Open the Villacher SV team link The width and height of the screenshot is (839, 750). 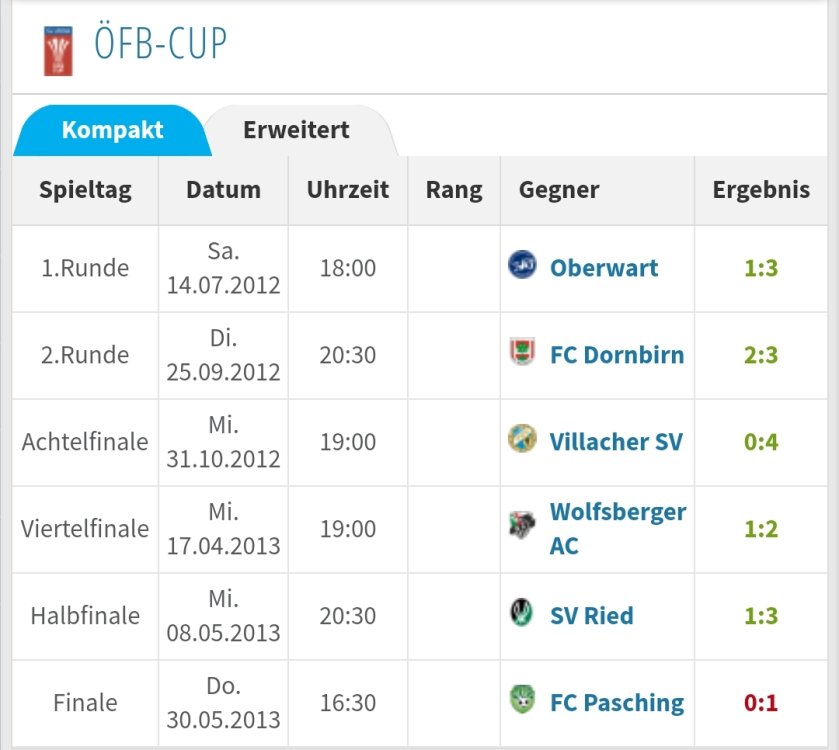tap(616, 442)
